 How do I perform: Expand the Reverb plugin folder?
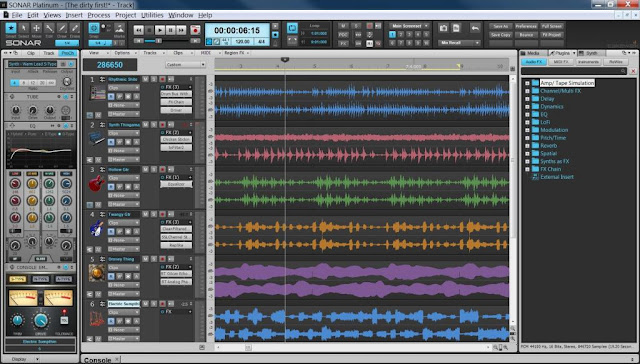pyautogui.click(x=527, y=146)
